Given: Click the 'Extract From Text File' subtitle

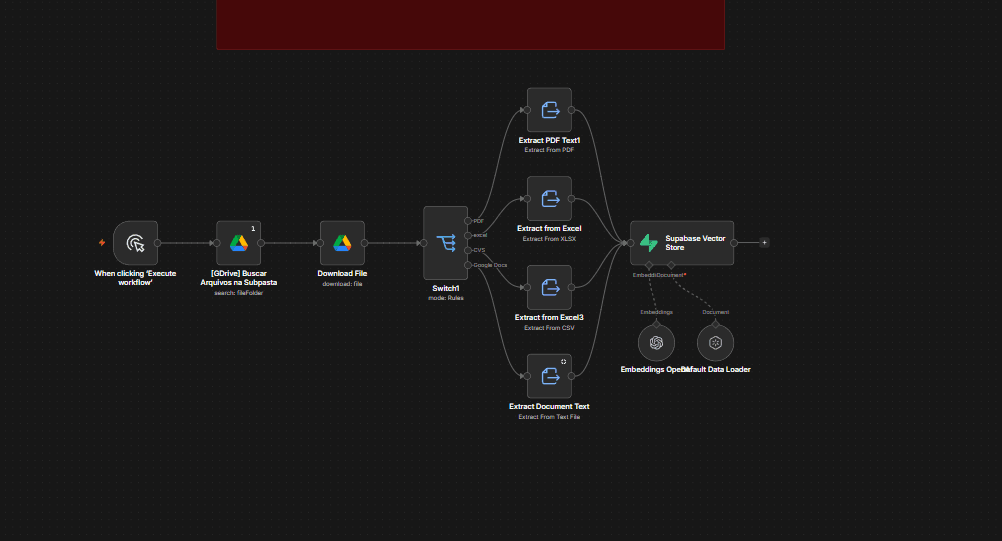Looking at the screenshot, I should click(x=549, y=416).
